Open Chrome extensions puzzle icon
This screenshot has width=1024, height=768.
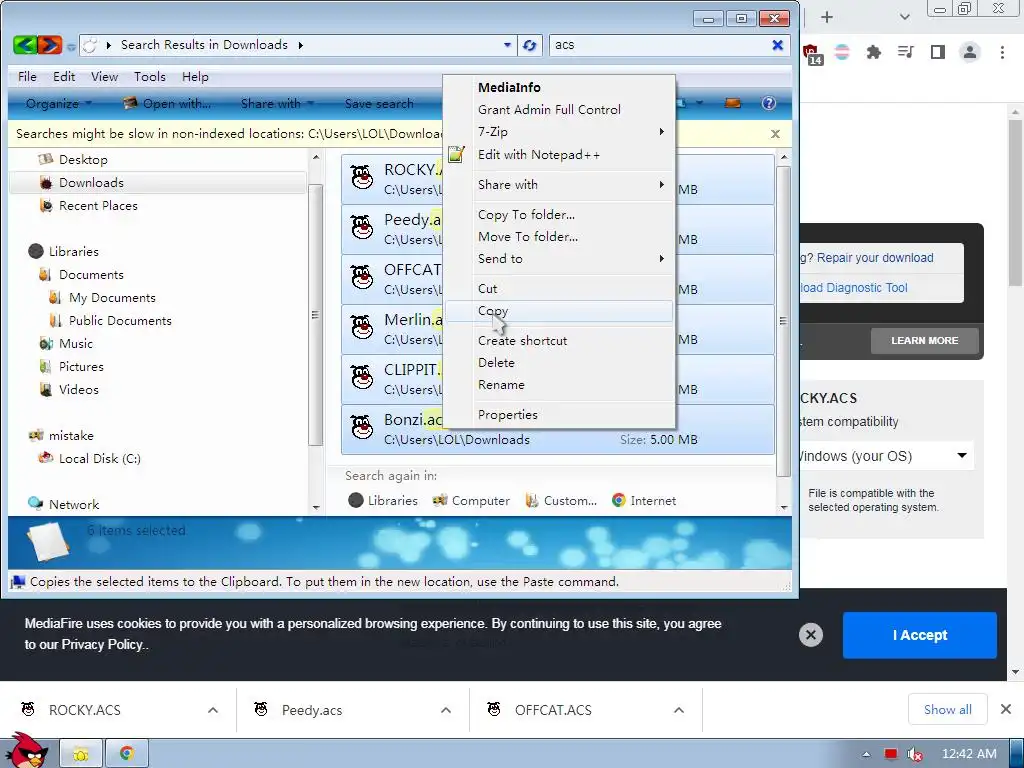pos(873,52)
